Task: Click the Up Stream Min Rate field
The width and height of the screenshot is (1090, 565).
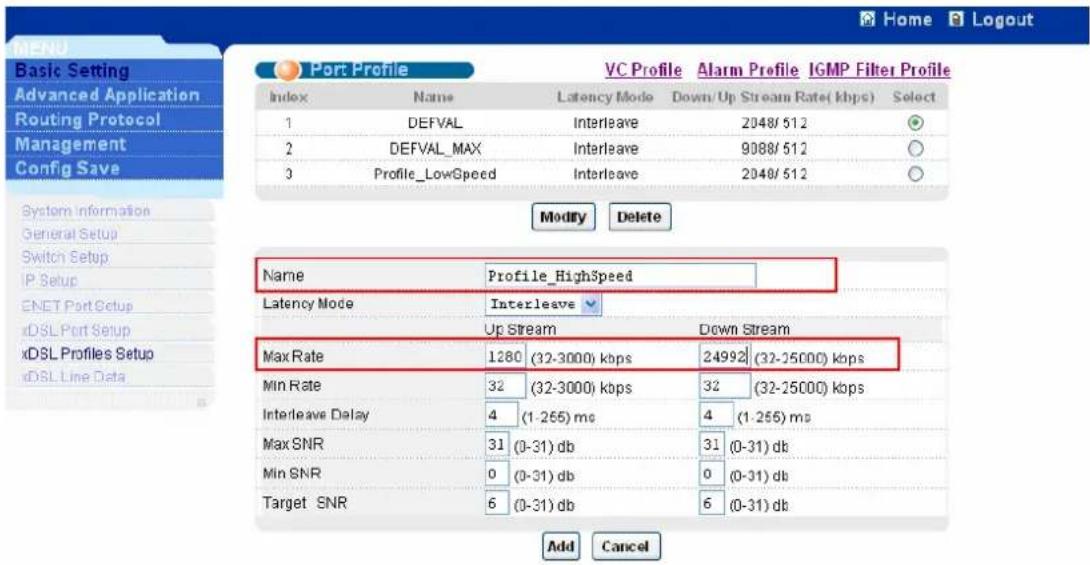Action: 505,386
